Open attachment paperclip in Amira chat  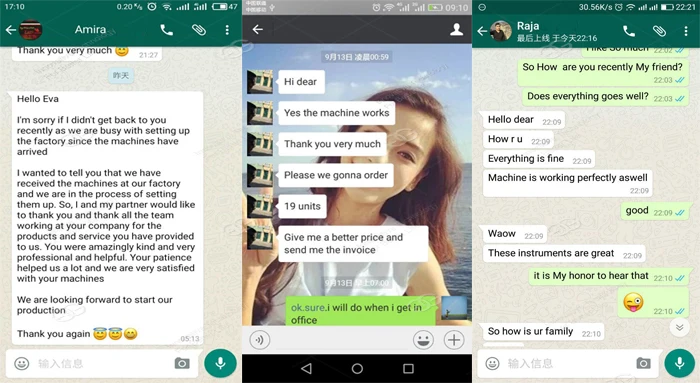click(x=199, y=30)
